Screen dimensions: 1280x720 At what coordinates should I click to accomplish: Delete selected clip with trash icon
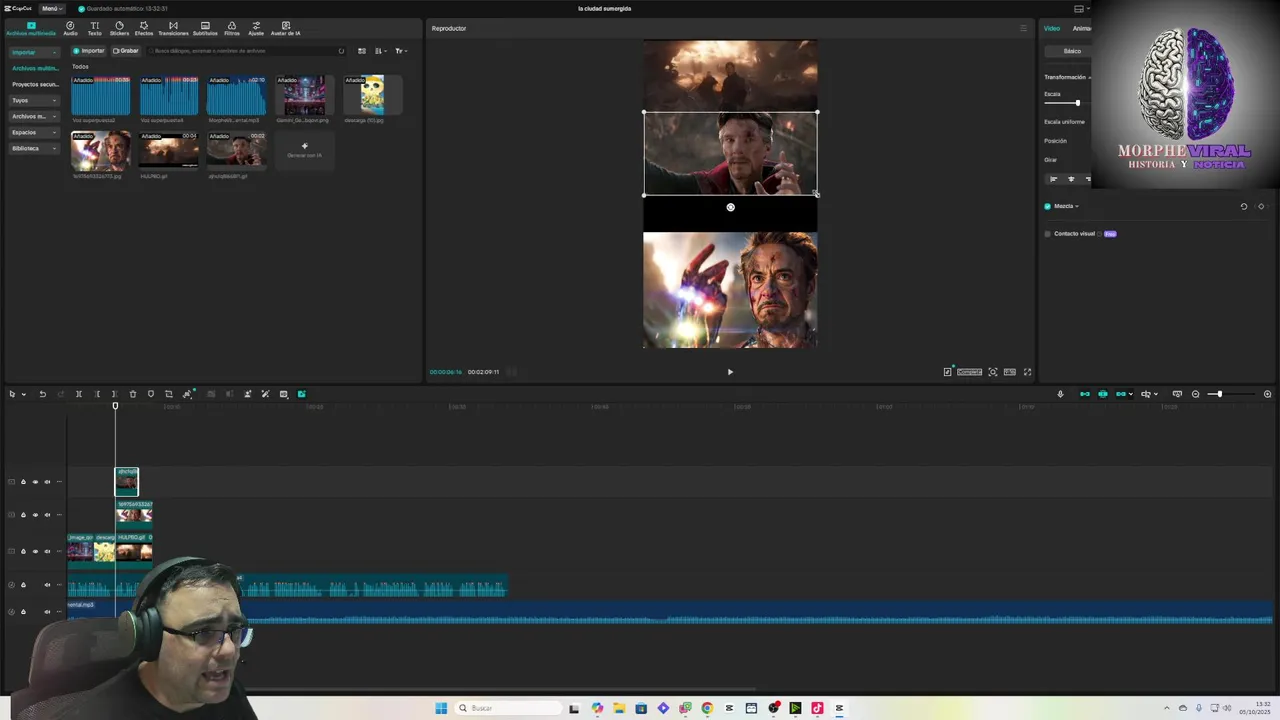(x=132, y=394)
